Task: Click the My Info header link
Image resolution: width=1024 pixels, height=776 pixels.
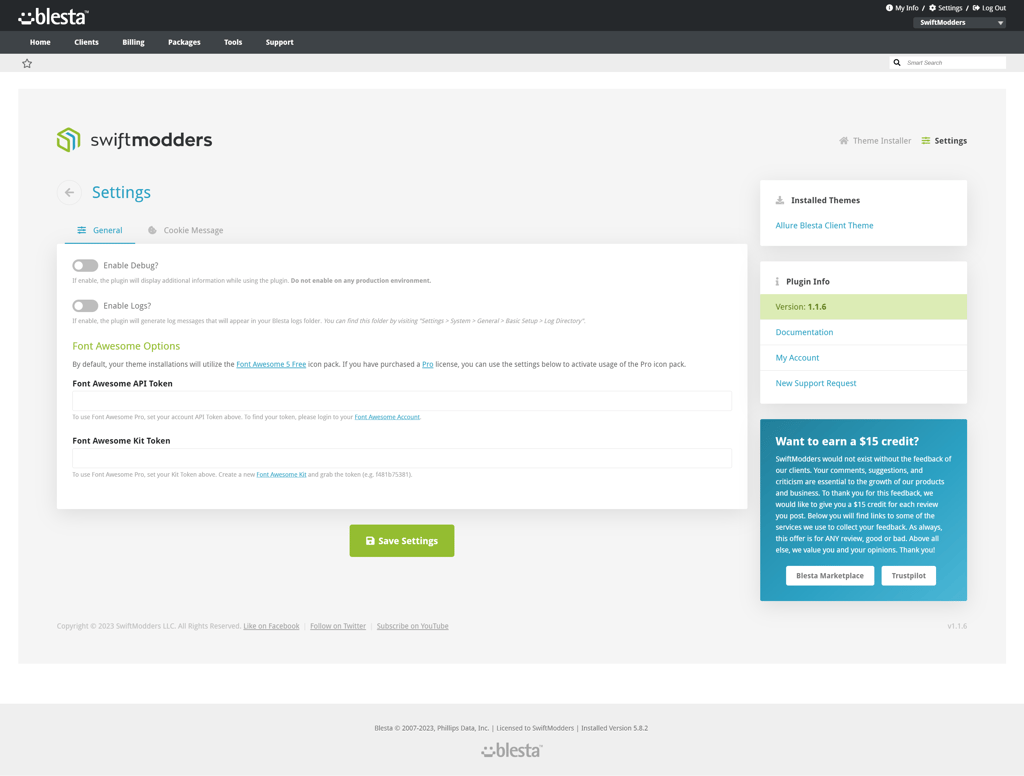Action: coord(902,8)
